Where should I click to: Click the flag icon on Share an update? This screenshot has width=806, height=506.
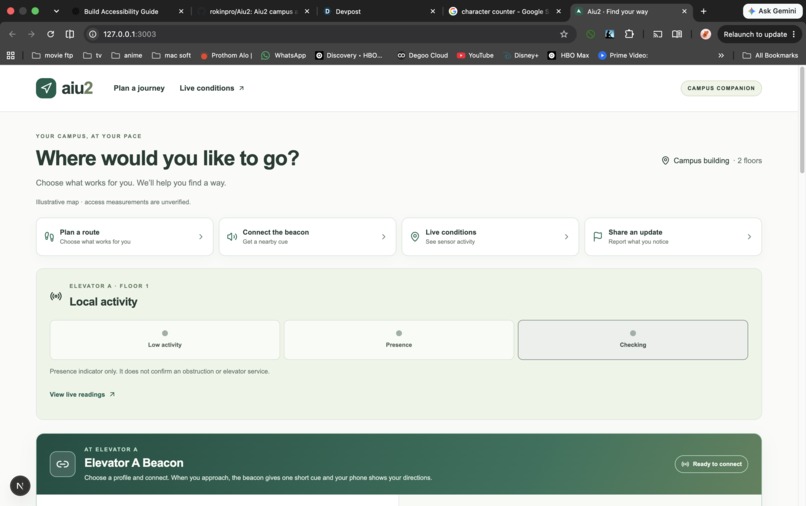click(x=597, y=237)
